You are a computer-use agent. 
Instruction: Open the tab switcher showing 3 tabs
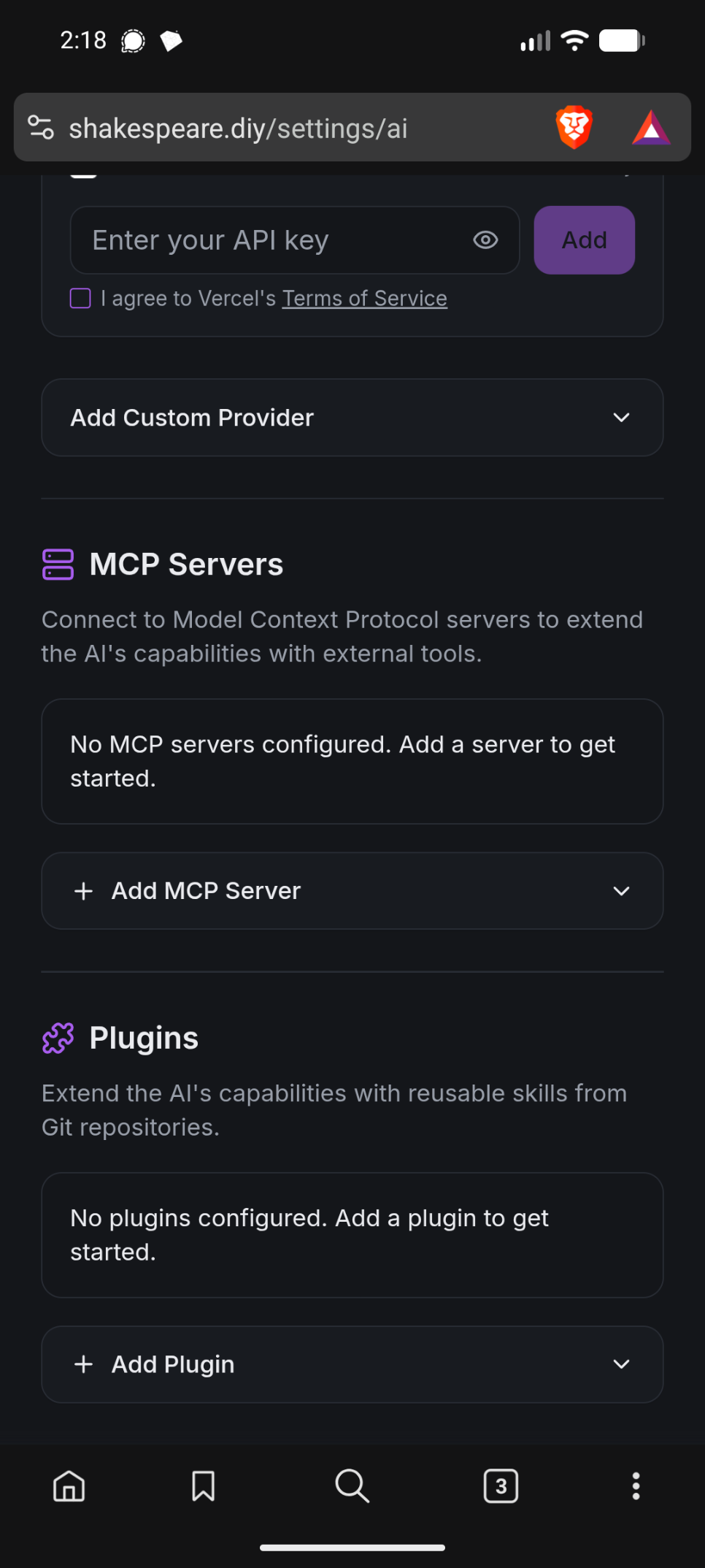(501, 1485)
